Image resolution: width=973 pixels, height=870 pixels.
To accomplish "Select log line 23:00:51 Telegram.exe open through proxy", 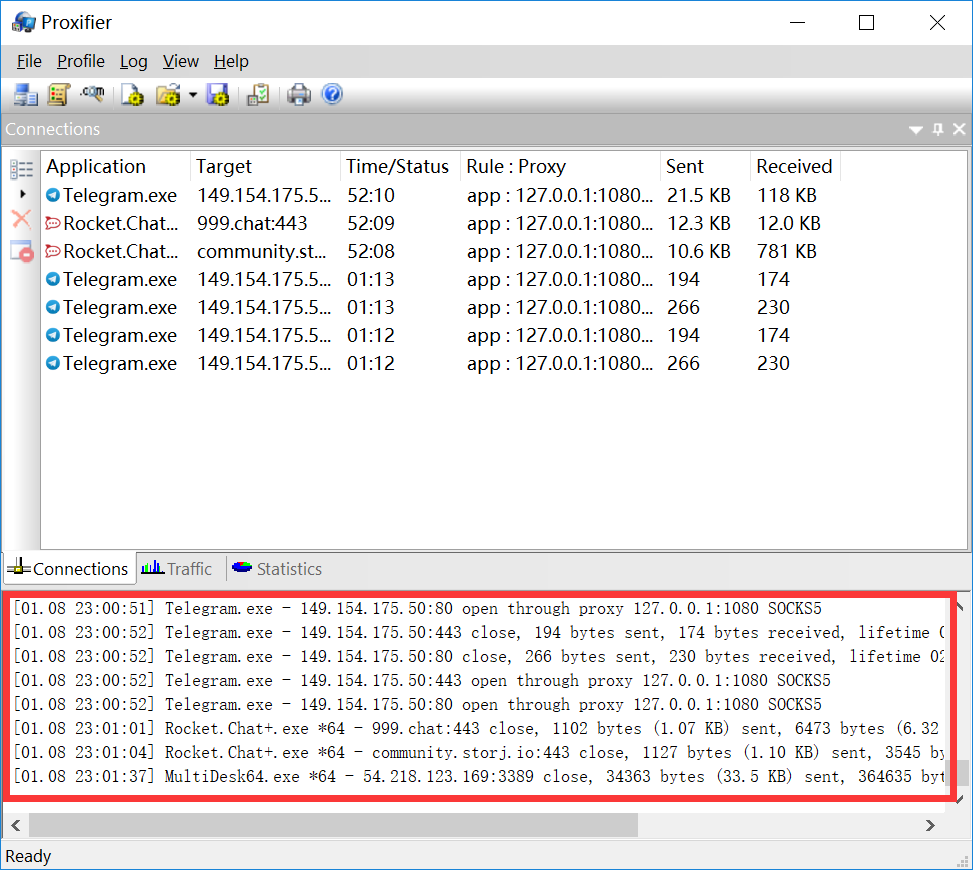I will point(417,608).
